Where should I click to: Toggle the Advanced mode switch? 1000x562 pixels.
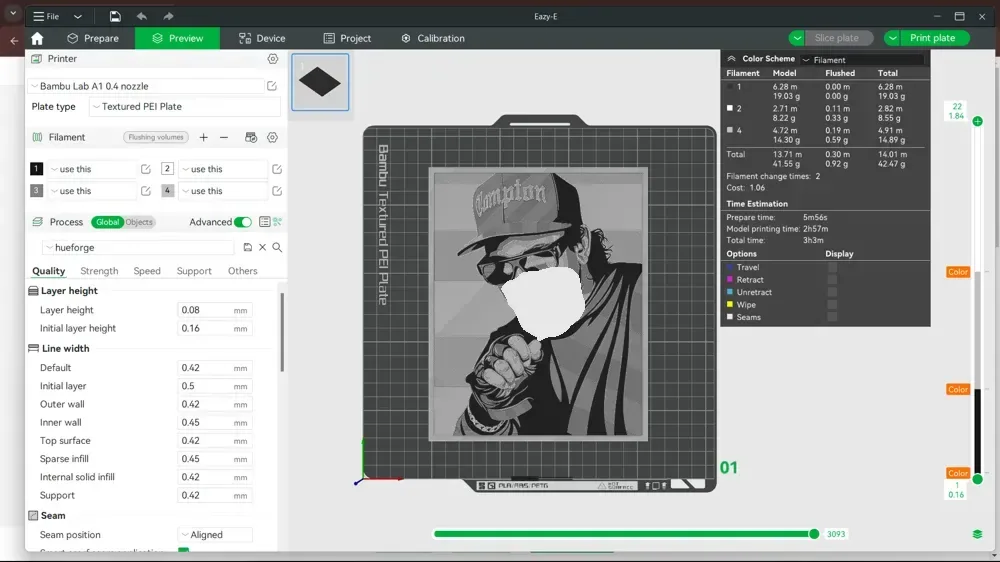pos(242,222)
